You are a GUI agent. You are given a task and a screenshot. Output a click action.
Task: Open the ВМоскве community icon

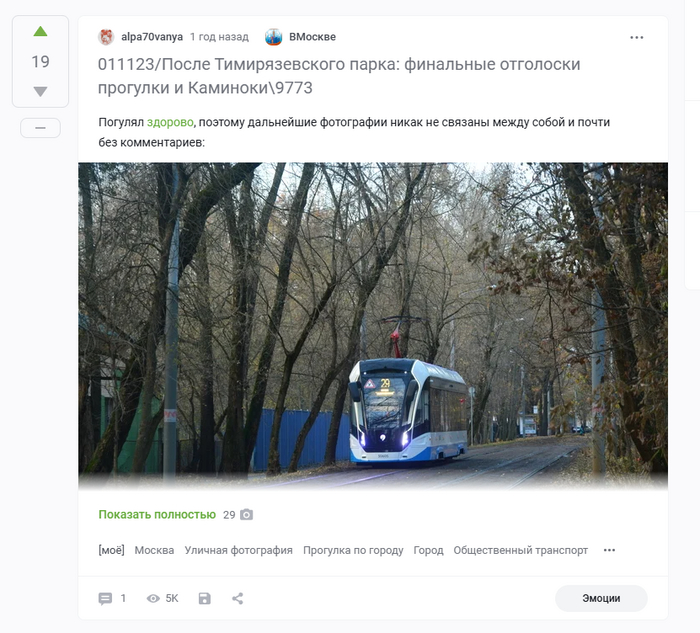[x=273, y=37]
